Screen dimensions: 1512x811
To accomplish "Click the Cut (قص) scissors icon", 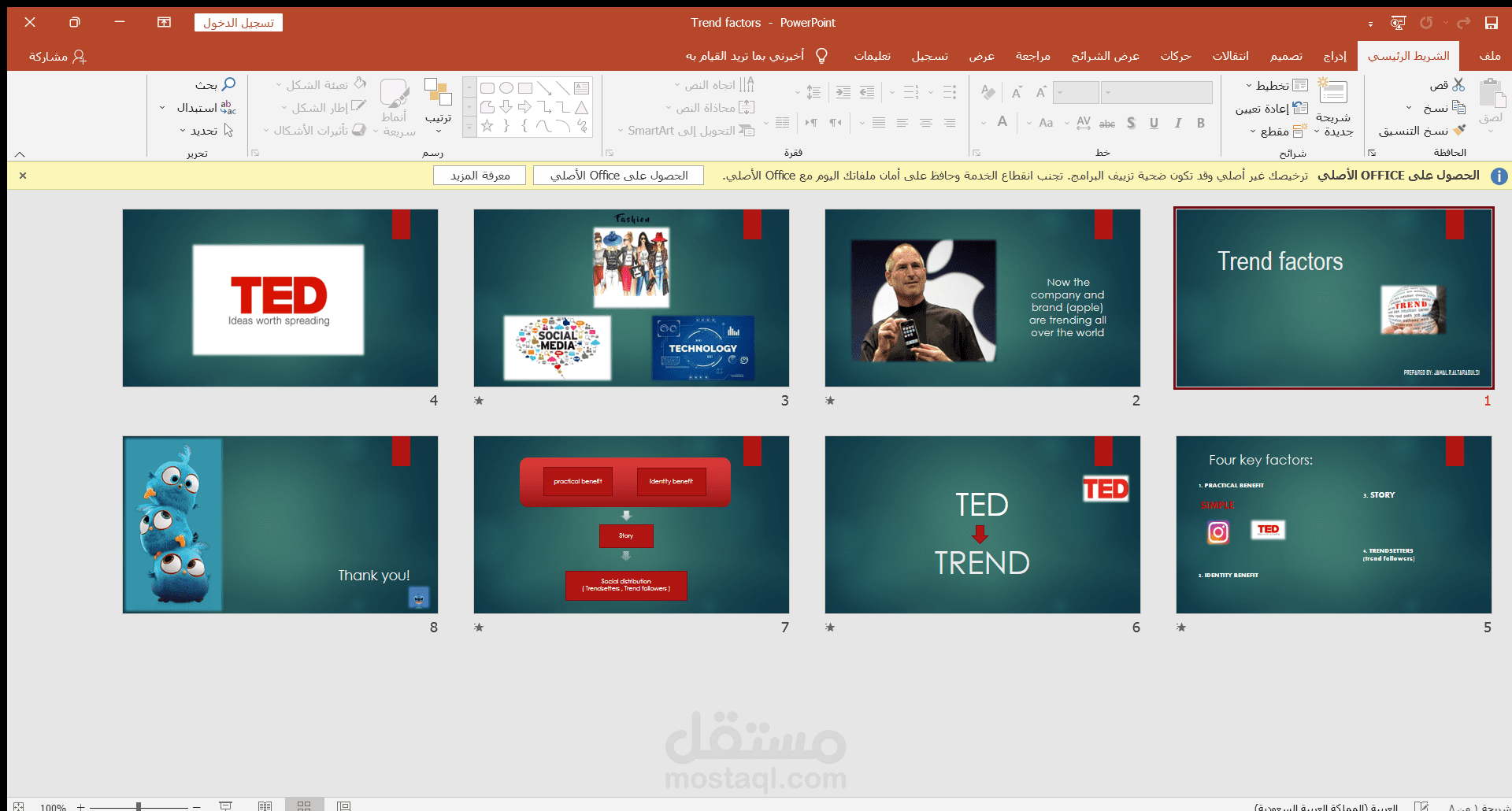I will pyautogui.click(x=1458, y=84).
